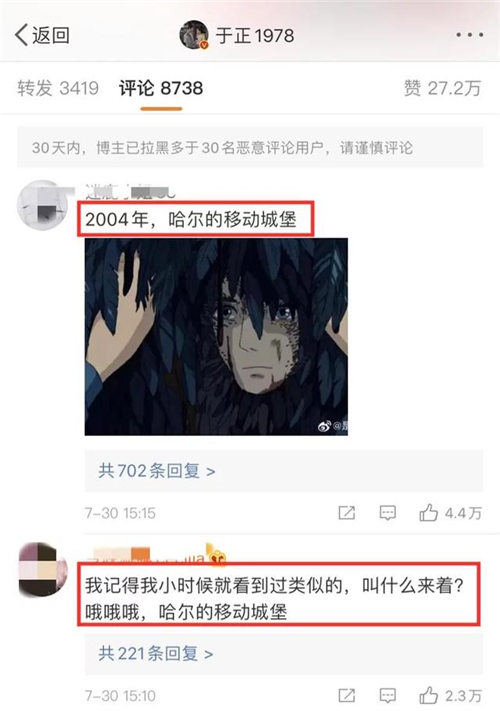Like the second comment showing 2.3万
Viewport: 500px width, 711px height.
pyautogui.click(x=450, y=695)
